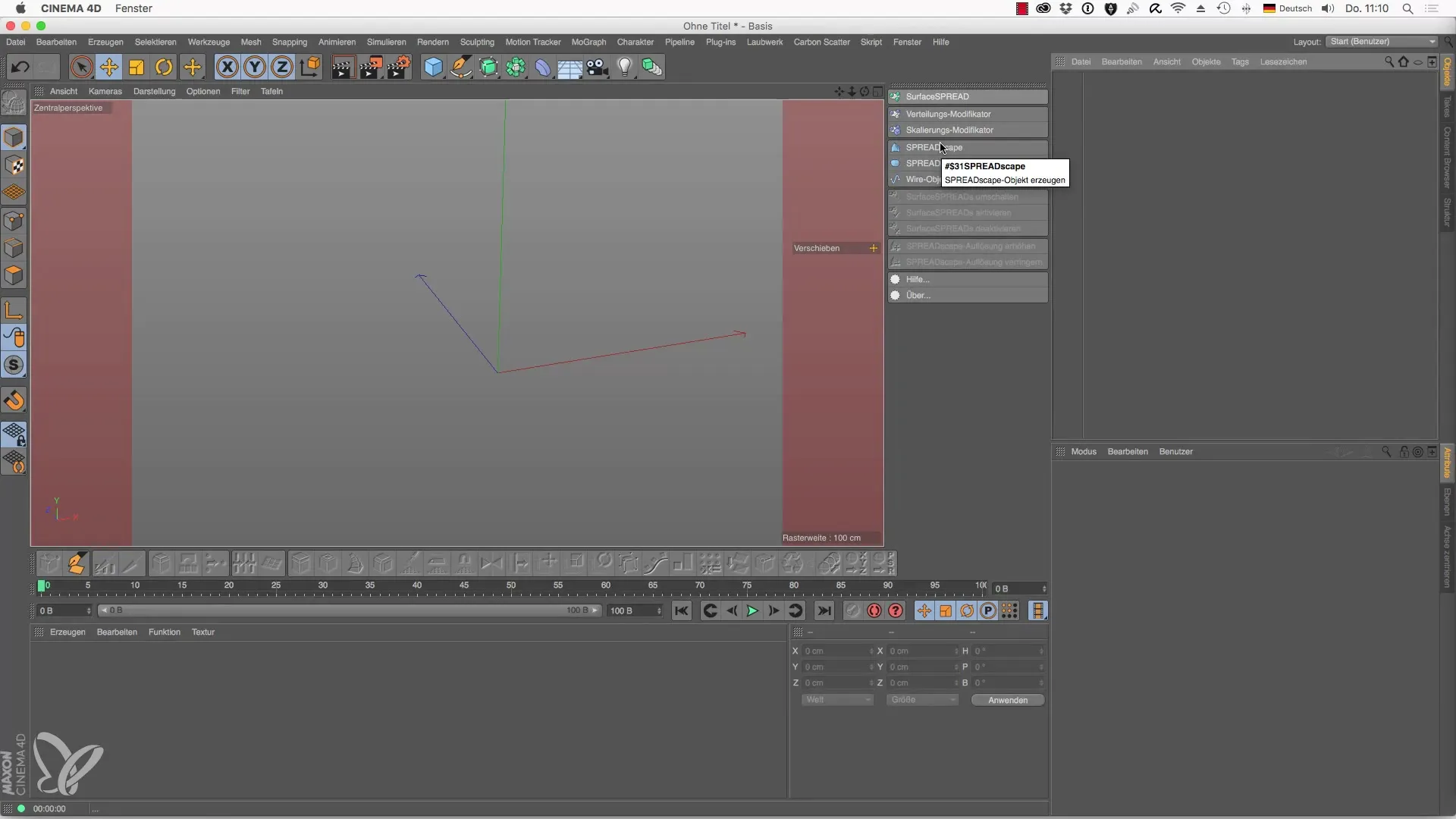This screenshot has width=1456, height=819.
Task: Click Verteilungs-Modifikator entry
Action: 968,115
